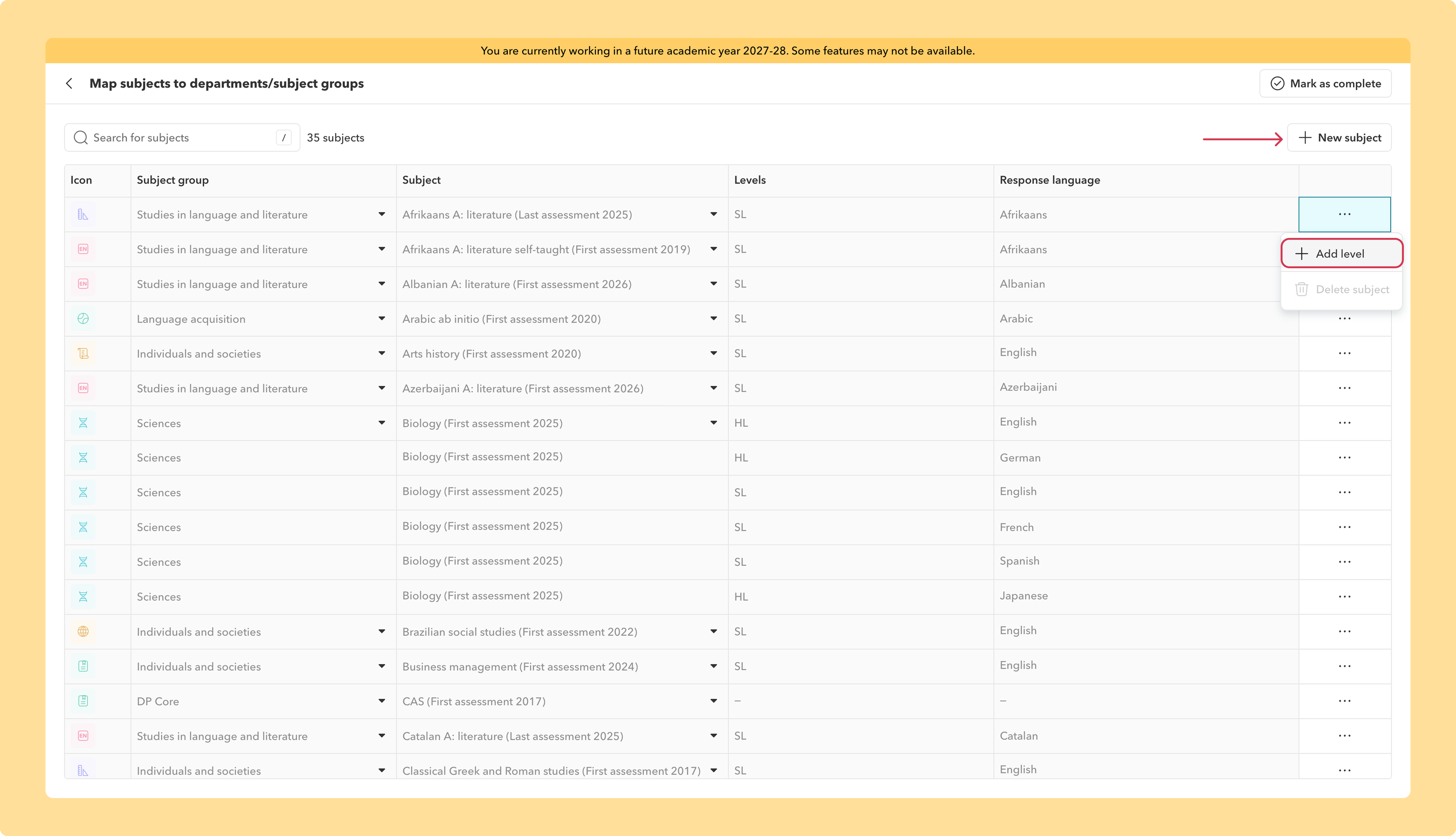Focus the Search for subjects field
This screenshot has height=836, width=1456.
pyautogui.click(x=182, y=138)
